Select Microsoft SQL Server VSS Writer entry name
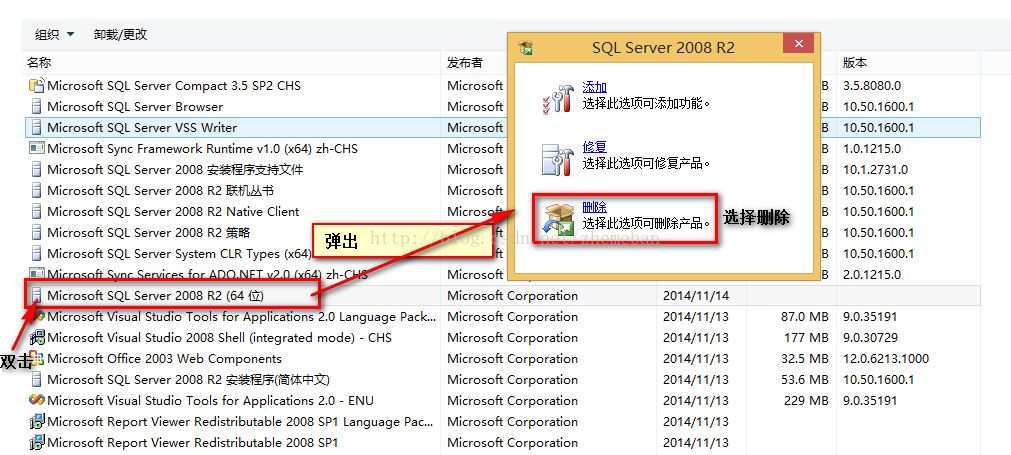 tap(142, 128)
